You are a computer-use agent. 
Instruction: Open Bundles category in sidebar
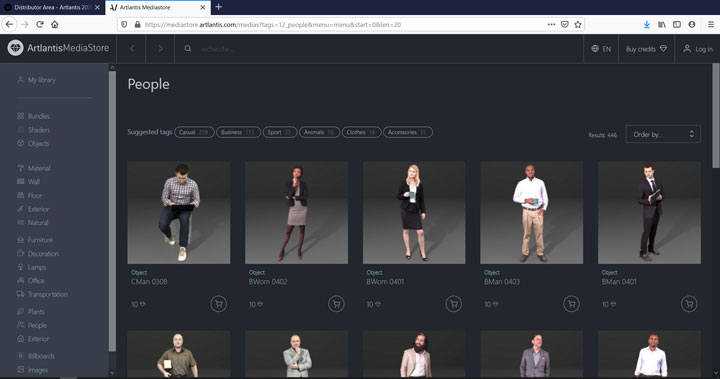pos(33,116)
